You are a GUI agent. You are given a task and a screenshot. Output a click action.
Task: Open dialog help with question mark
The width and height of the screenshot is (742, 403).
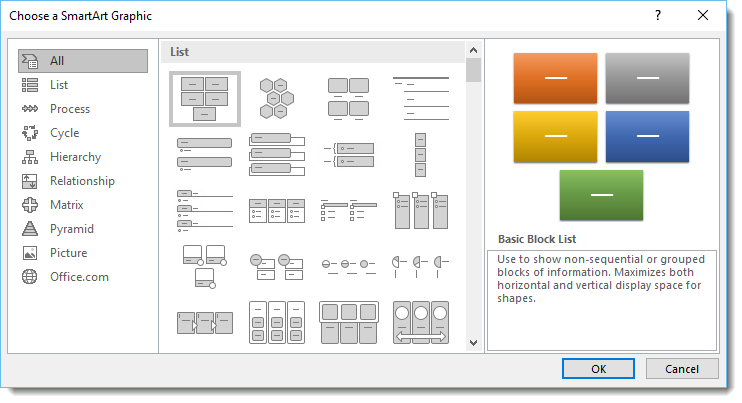[x=658, y=15]
